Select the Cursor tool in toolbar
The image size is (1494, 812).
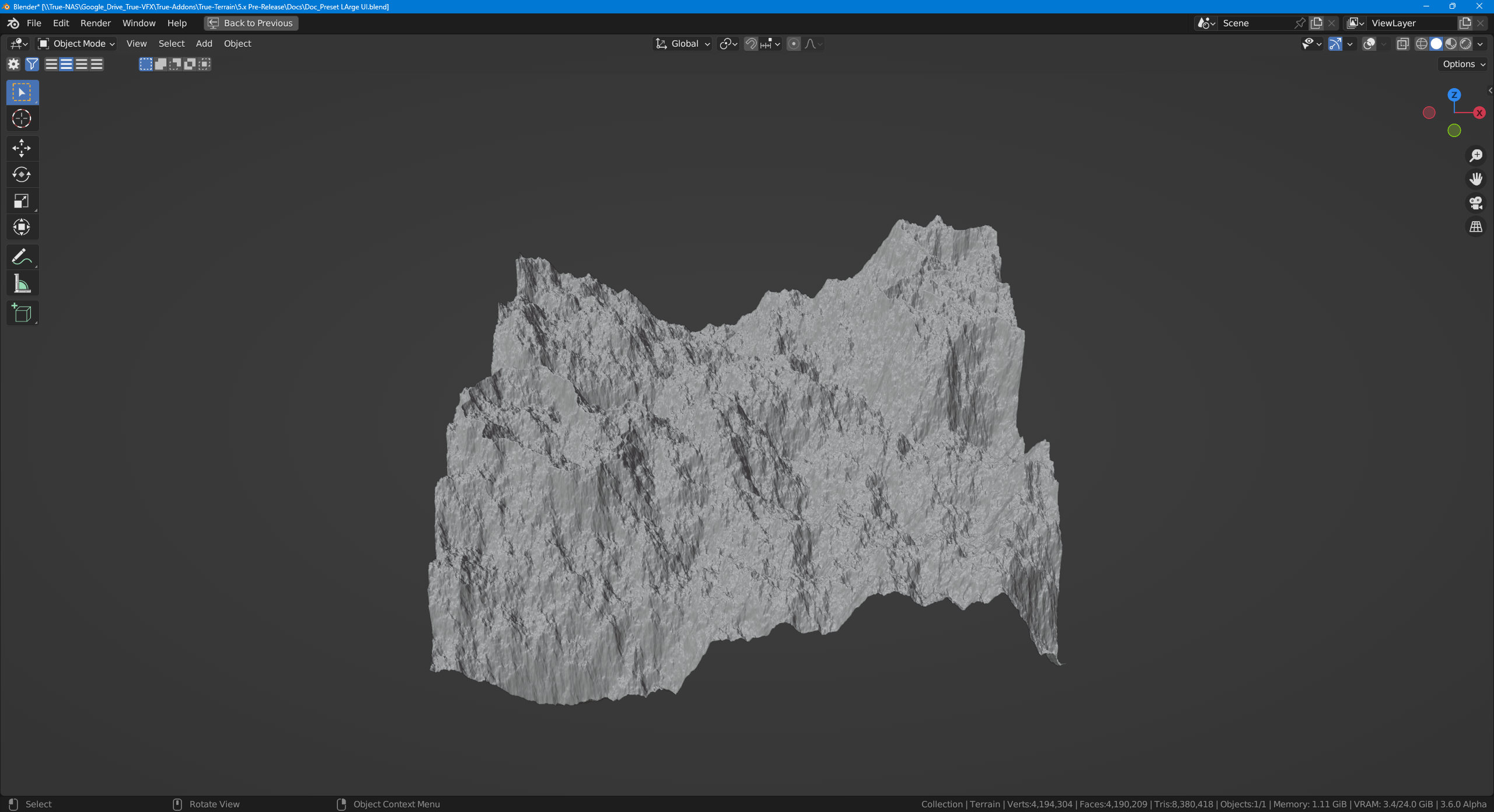coord(22,118)
